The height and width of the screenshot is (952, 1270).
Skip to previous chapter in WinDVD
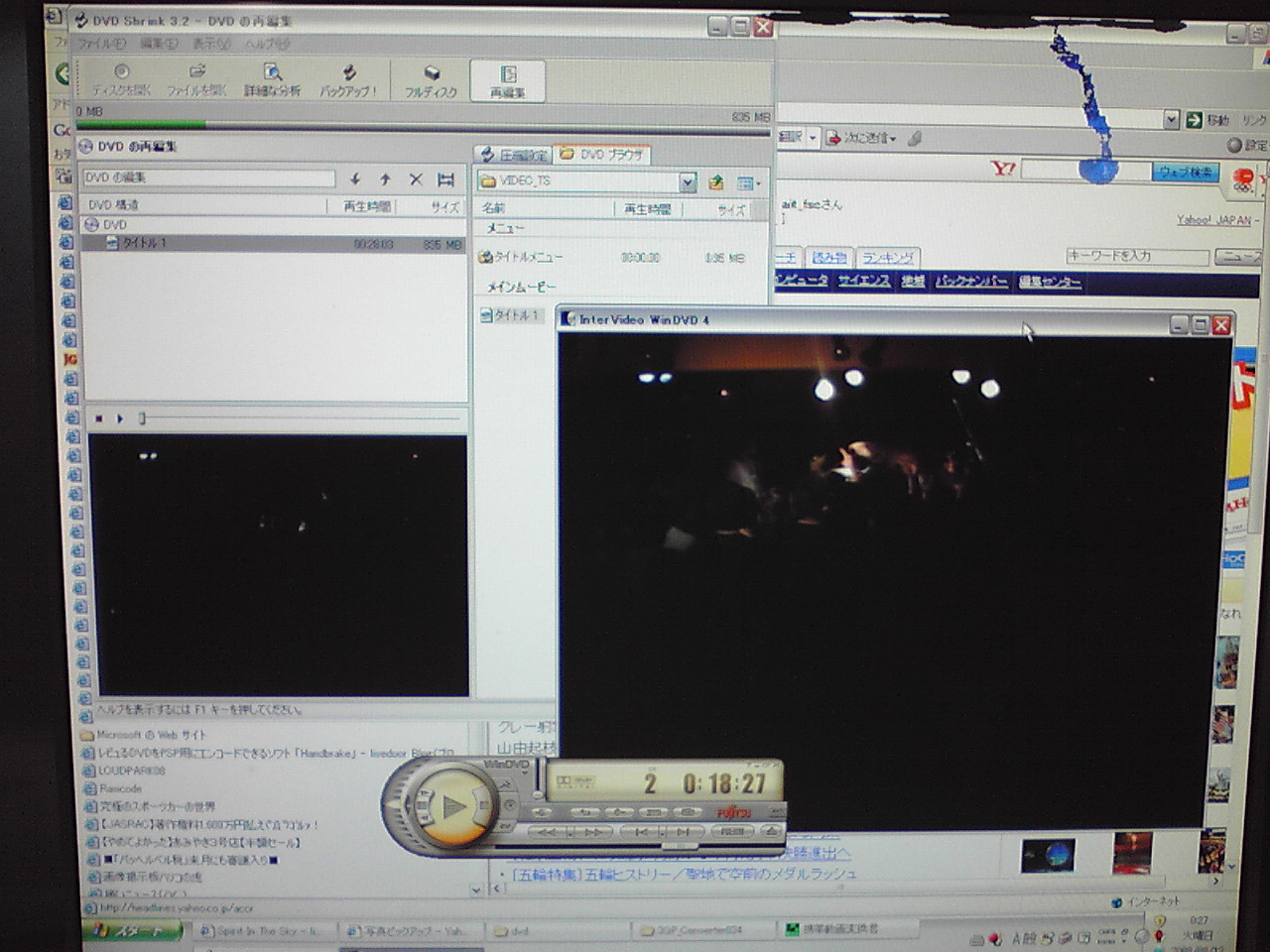643,831
